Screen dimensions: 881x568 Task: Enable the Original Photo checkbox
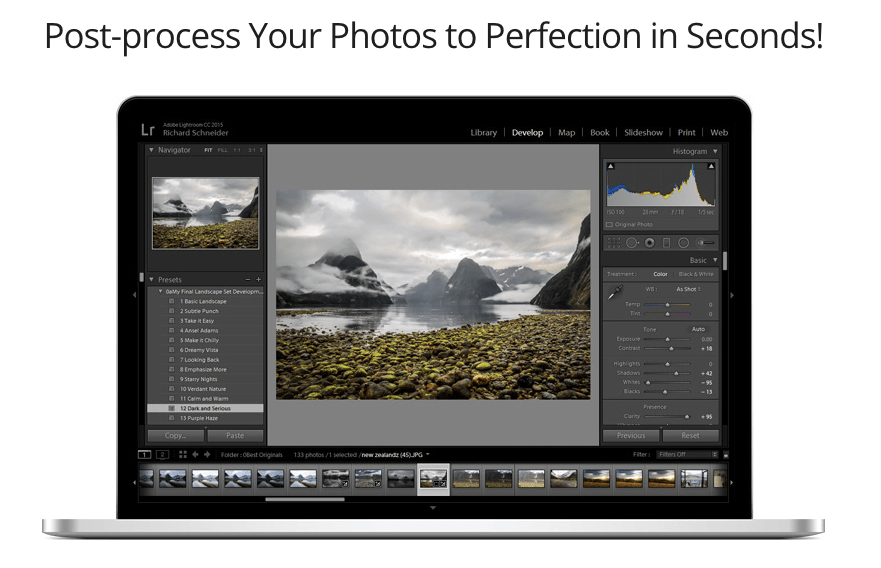point(609,225)
